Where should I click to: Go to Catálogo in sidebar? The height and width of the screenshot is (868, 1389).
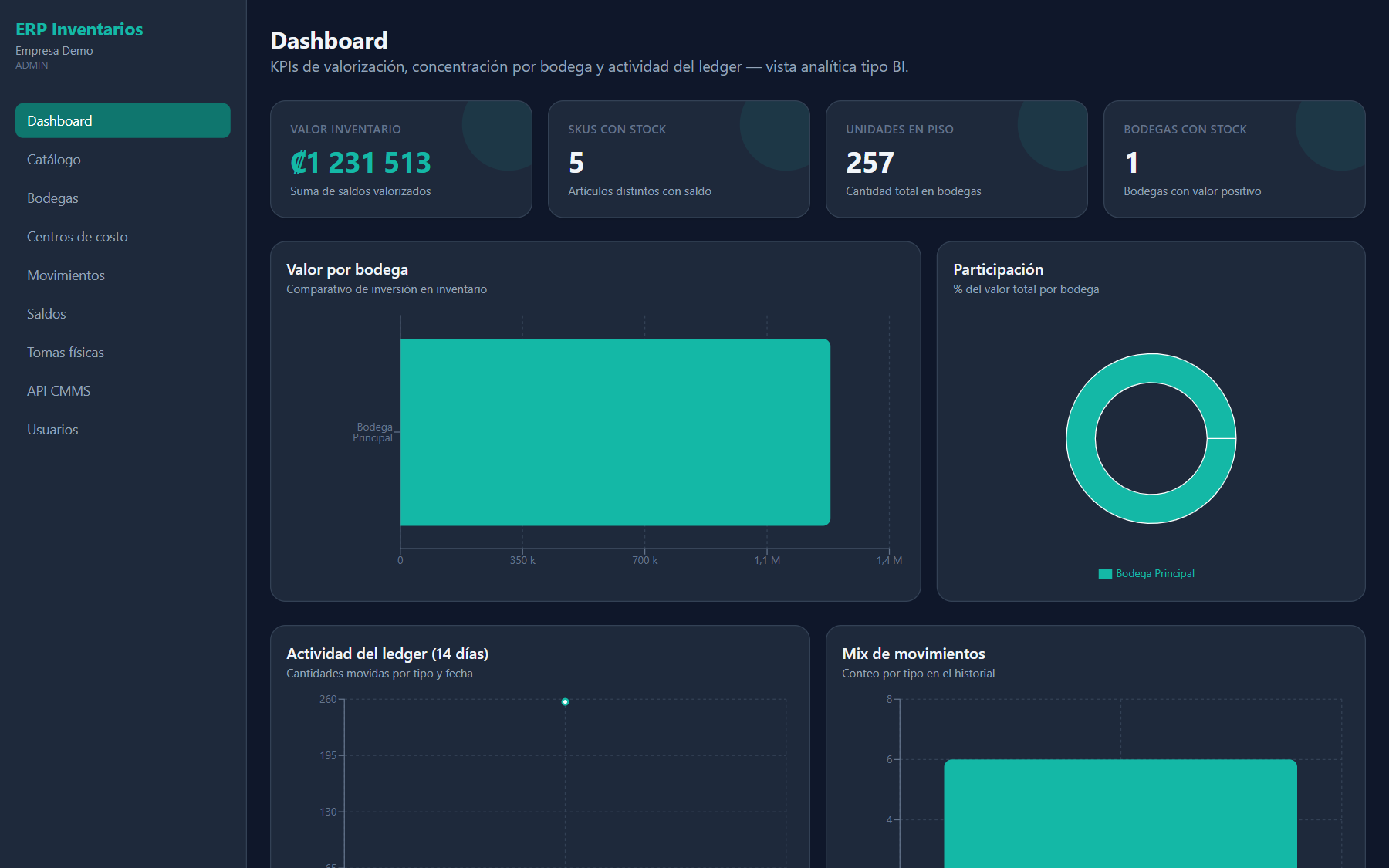pos(123,160)
